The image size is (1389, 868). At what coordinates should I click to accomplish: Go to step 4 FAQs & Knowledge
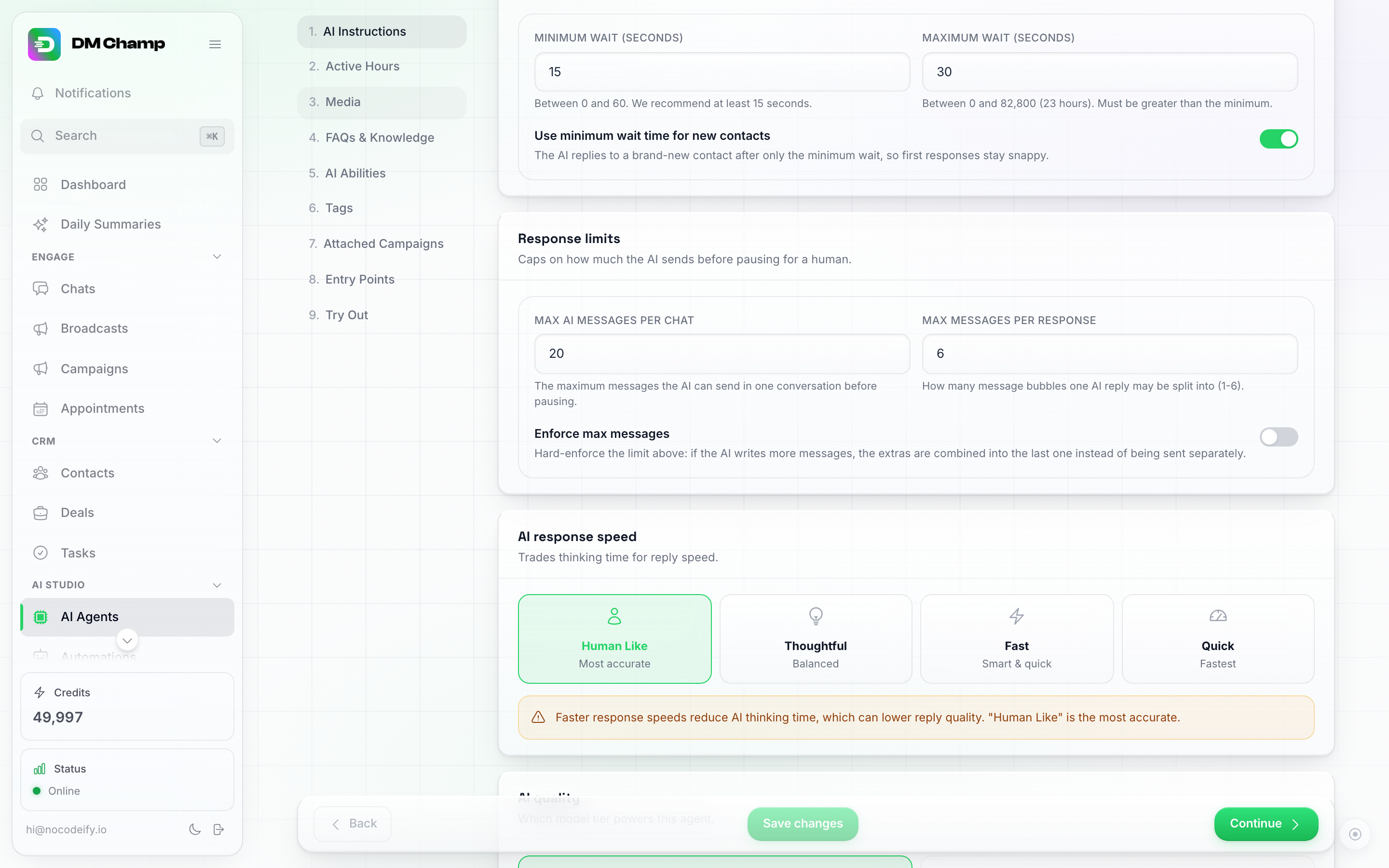click(x=381, y=138)
